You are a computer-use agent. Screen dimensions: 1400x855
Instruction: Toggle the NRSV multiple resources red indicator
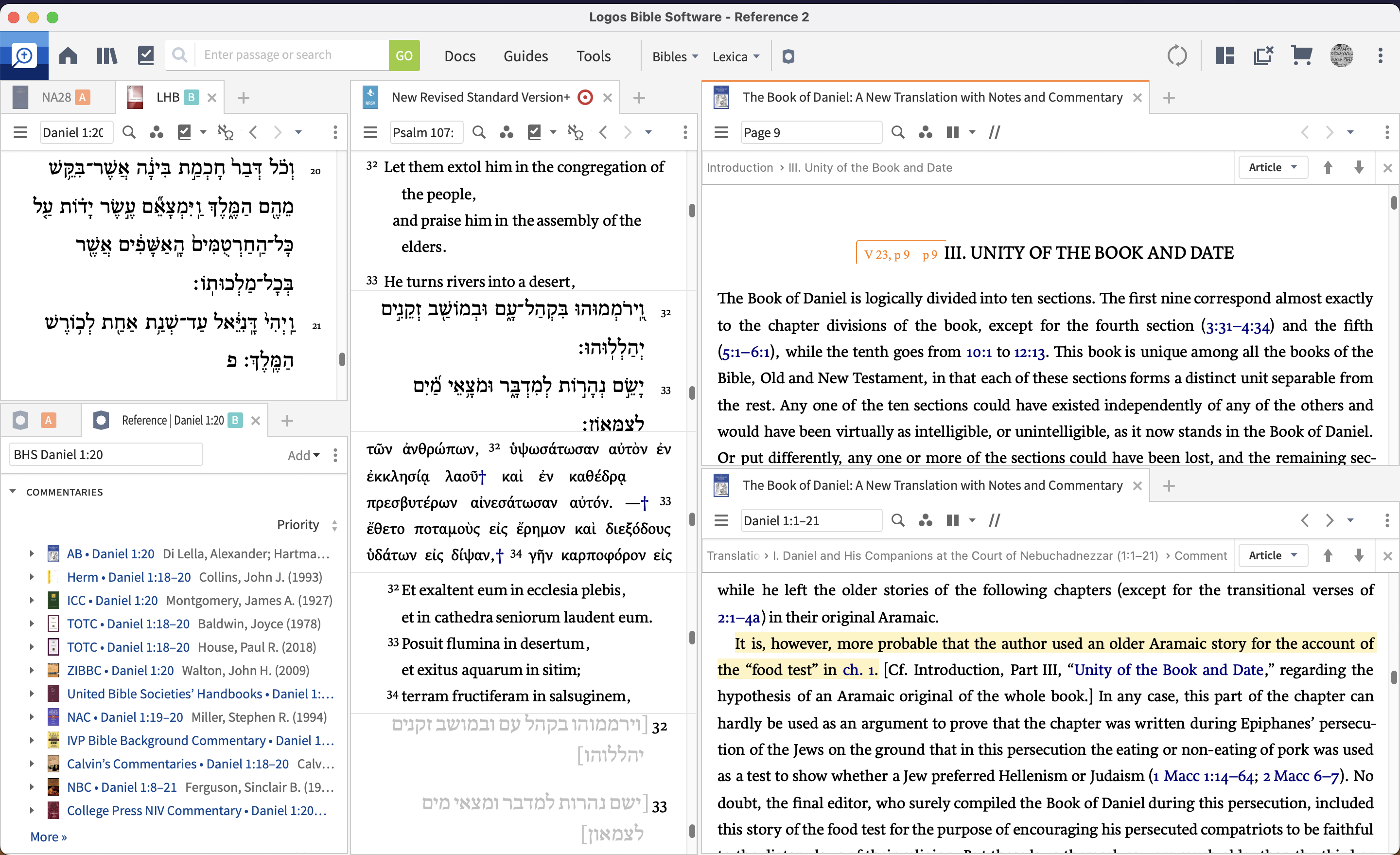[585, 97]
